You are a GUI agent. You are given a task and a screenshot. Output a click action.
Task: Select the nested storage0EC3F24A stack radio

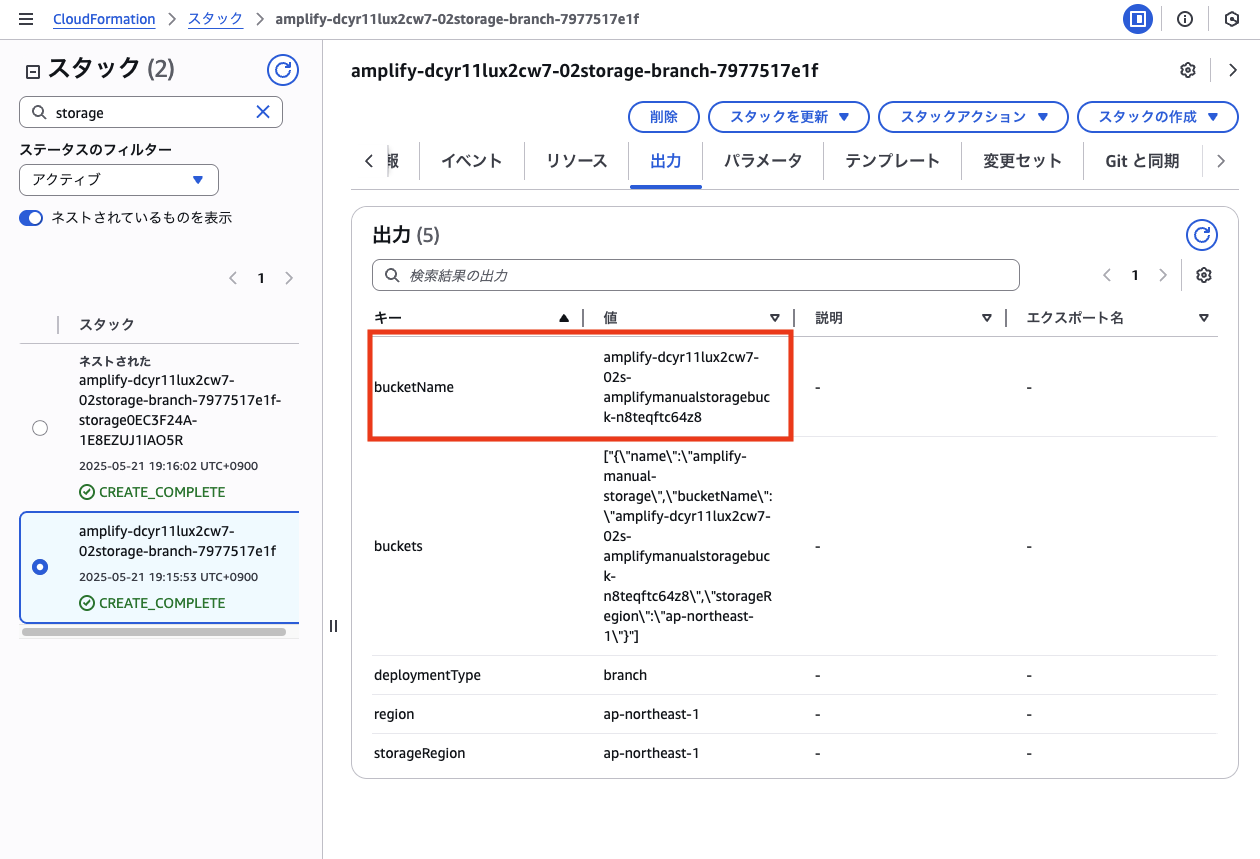[x=40, y=428]
